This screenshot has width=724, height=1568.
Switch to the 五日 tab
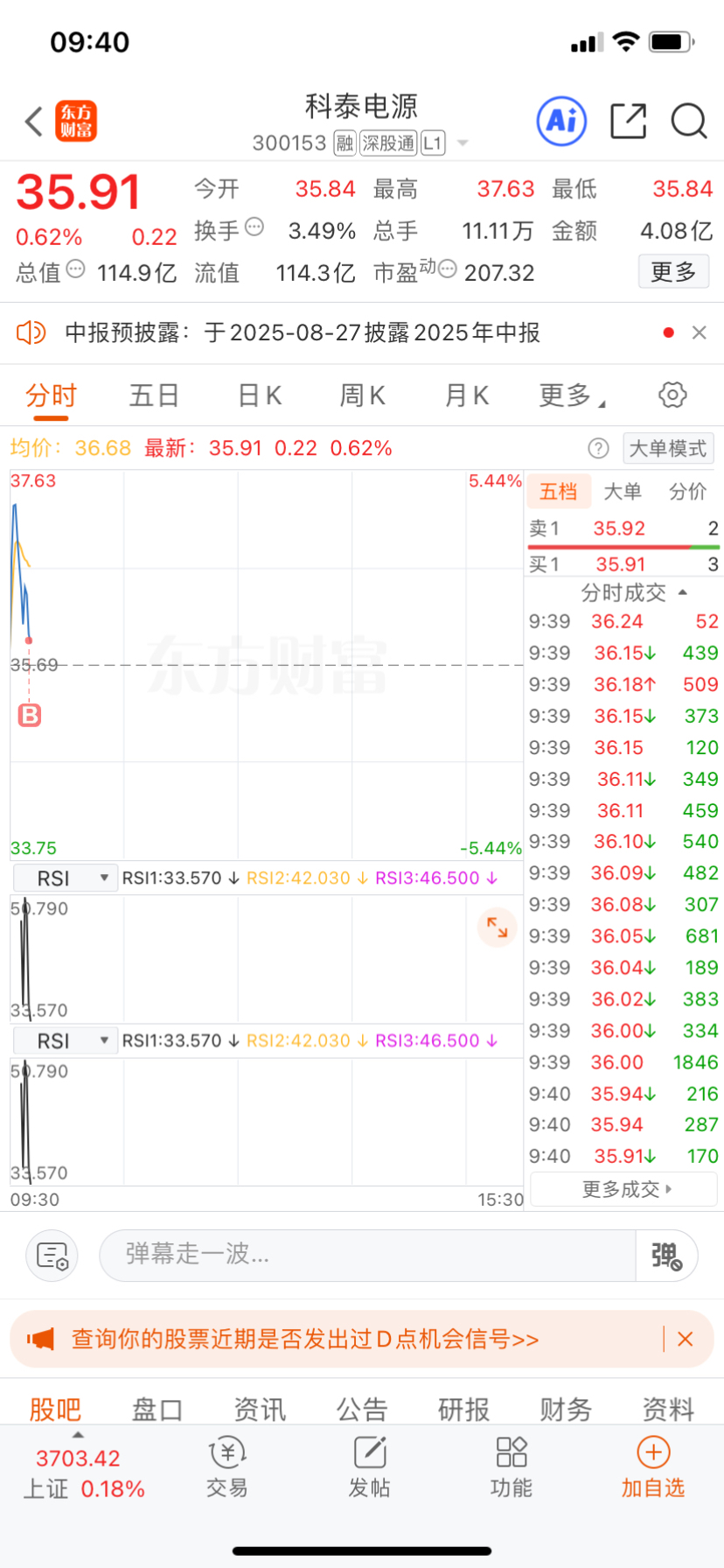155,395
